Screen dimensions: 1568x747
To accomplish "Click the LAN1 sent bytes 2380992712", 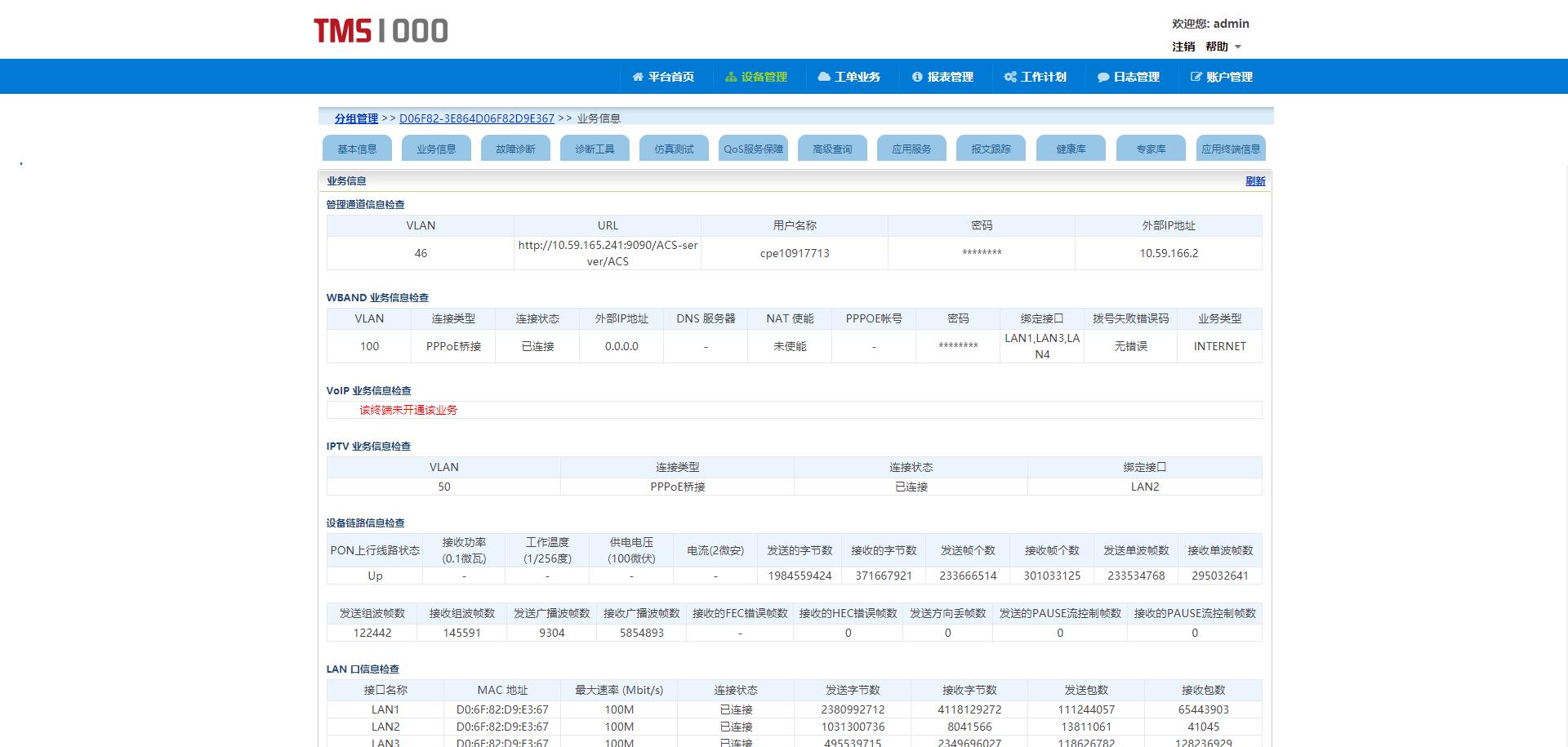I will point(853,709).
